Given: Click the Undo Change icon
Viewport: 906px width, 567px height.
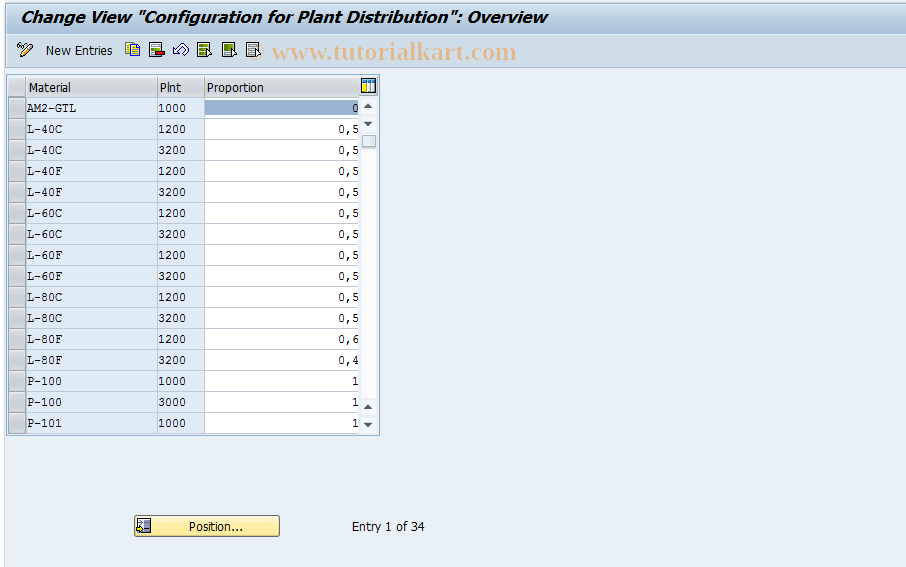Looking at the screenshot, I should (x=180, y=50).
